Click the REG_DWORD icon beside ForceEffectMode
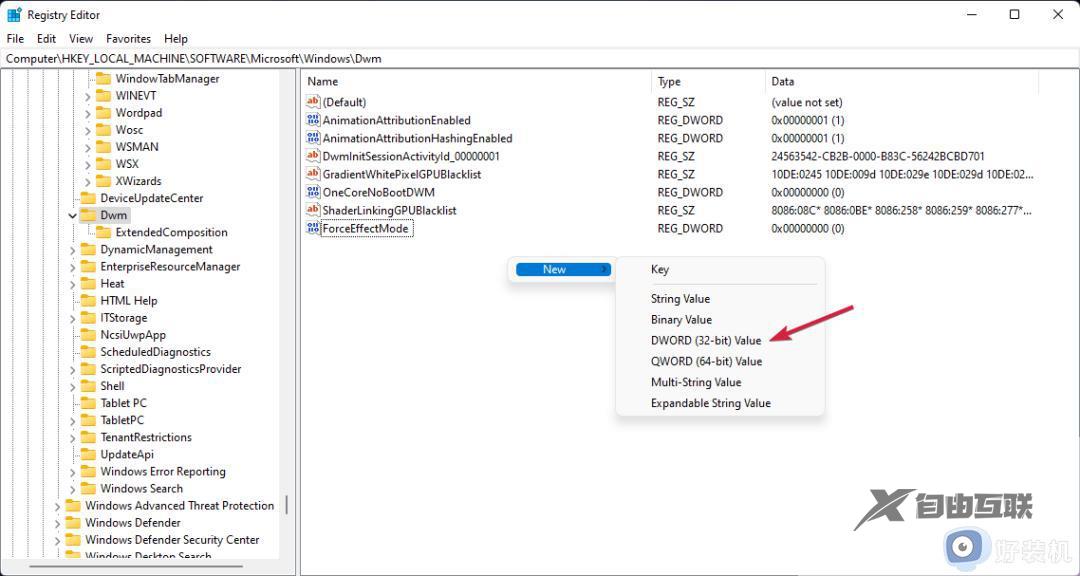 tap(314, 228)
